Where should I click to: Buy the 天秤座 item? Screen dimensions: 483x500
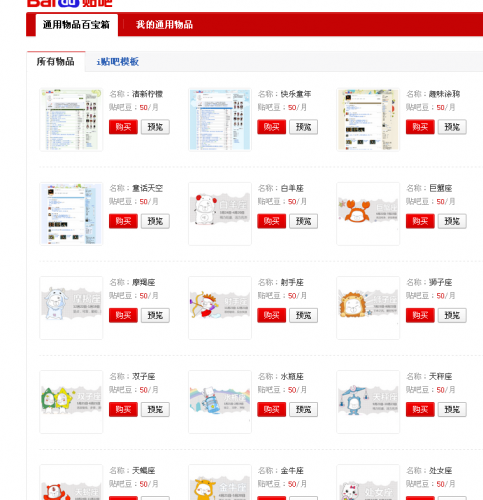420,409
